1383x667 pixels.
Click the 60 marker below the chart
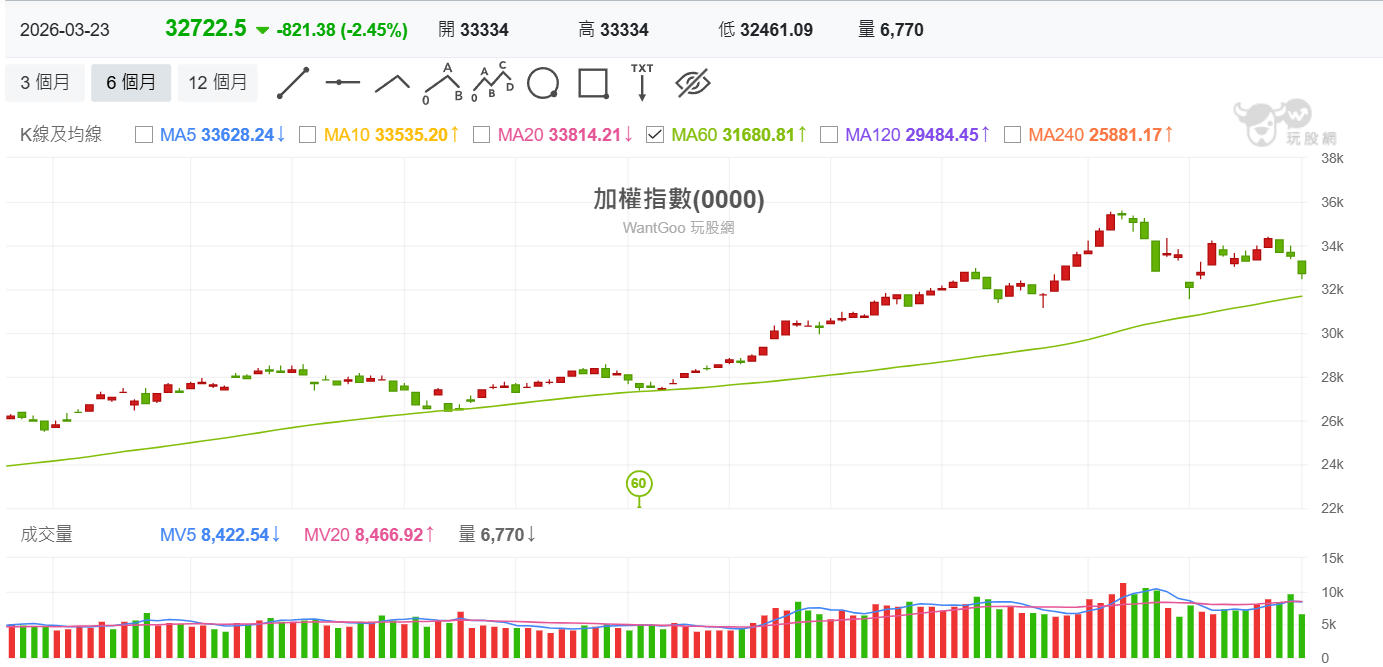(639, 484)
